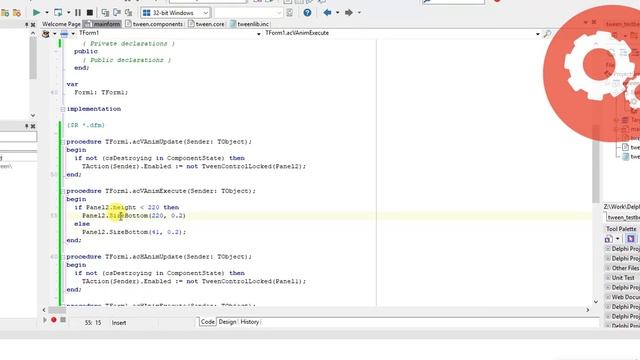Viewport: 640px width, 360px height.
Task: Click the editor horizontal scrollbar thumb
Action: click(x=58, y=310)
